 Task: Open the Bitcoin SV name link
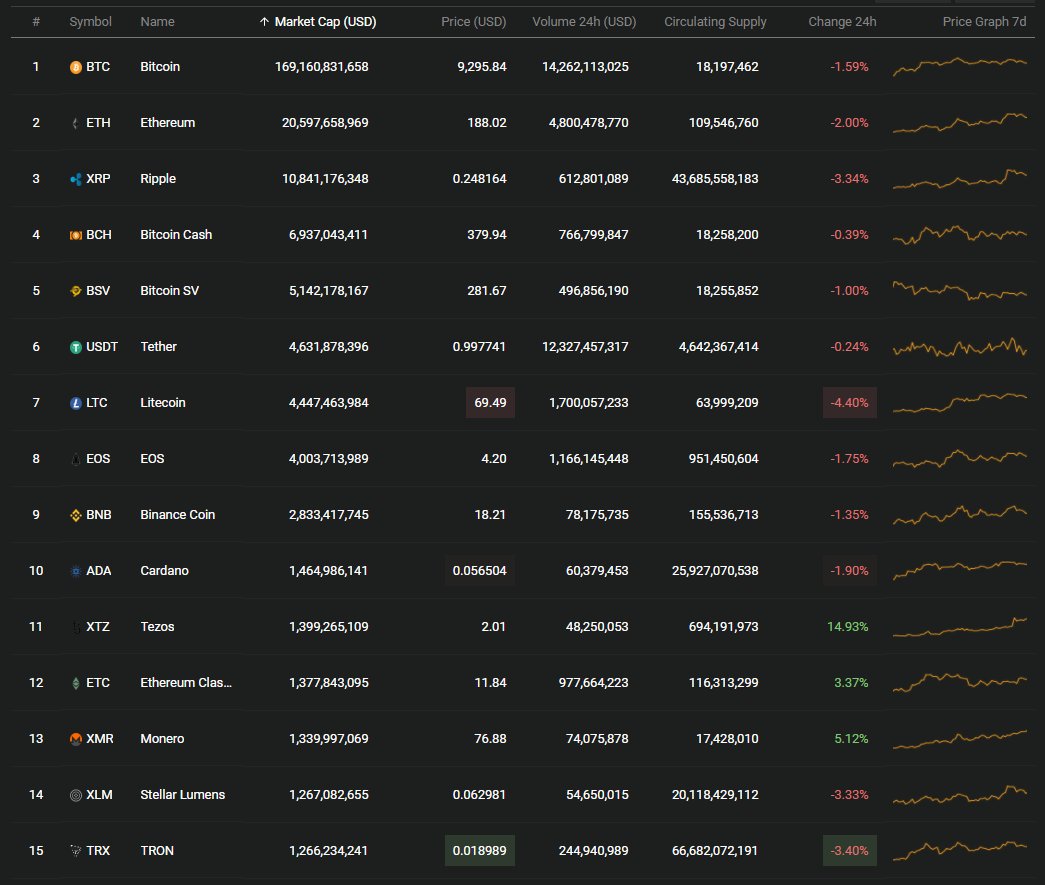(169, 291)
